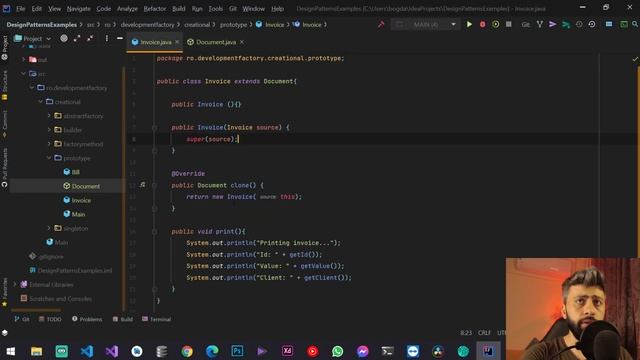Expand the singleton package
The height and width of the screenshot is (360, 640).
(49, 228)
